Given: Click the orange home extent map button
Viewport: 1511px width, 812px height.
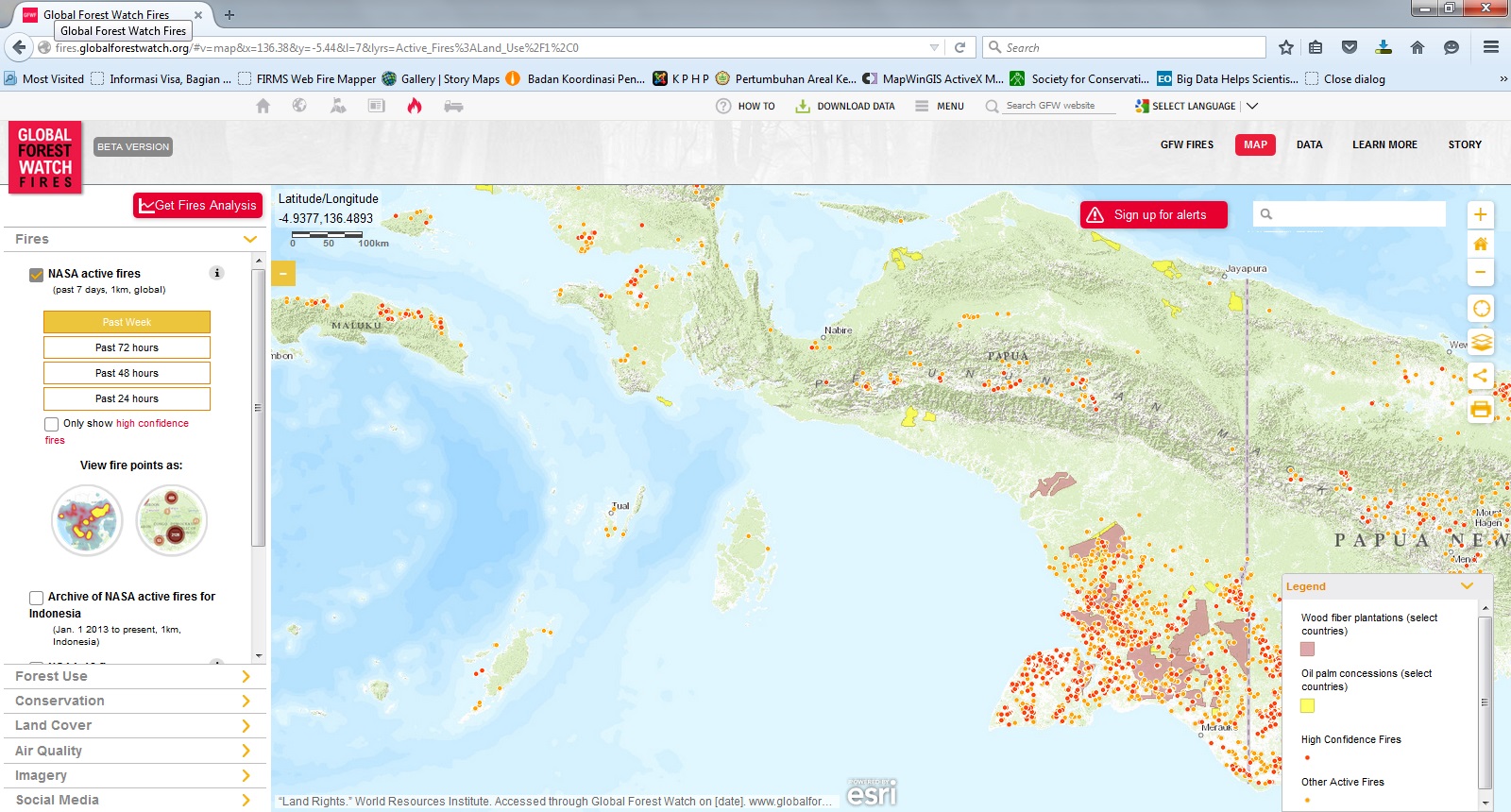Looking at the screenshot, I should (x=1480, y=244).
